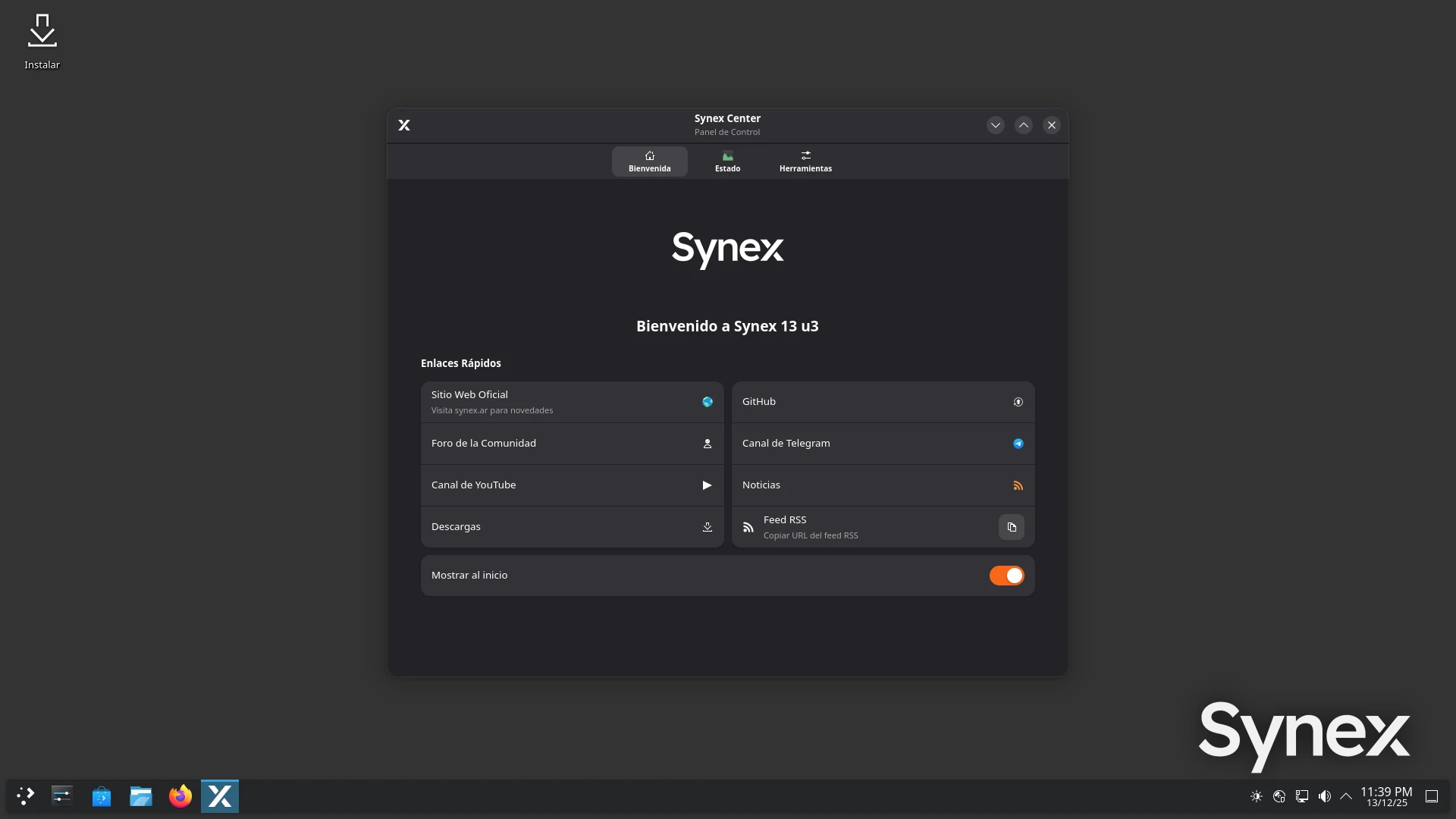
Task: Click the orange RSS icon next to Noticias
Action: (x=1018, y=485)
